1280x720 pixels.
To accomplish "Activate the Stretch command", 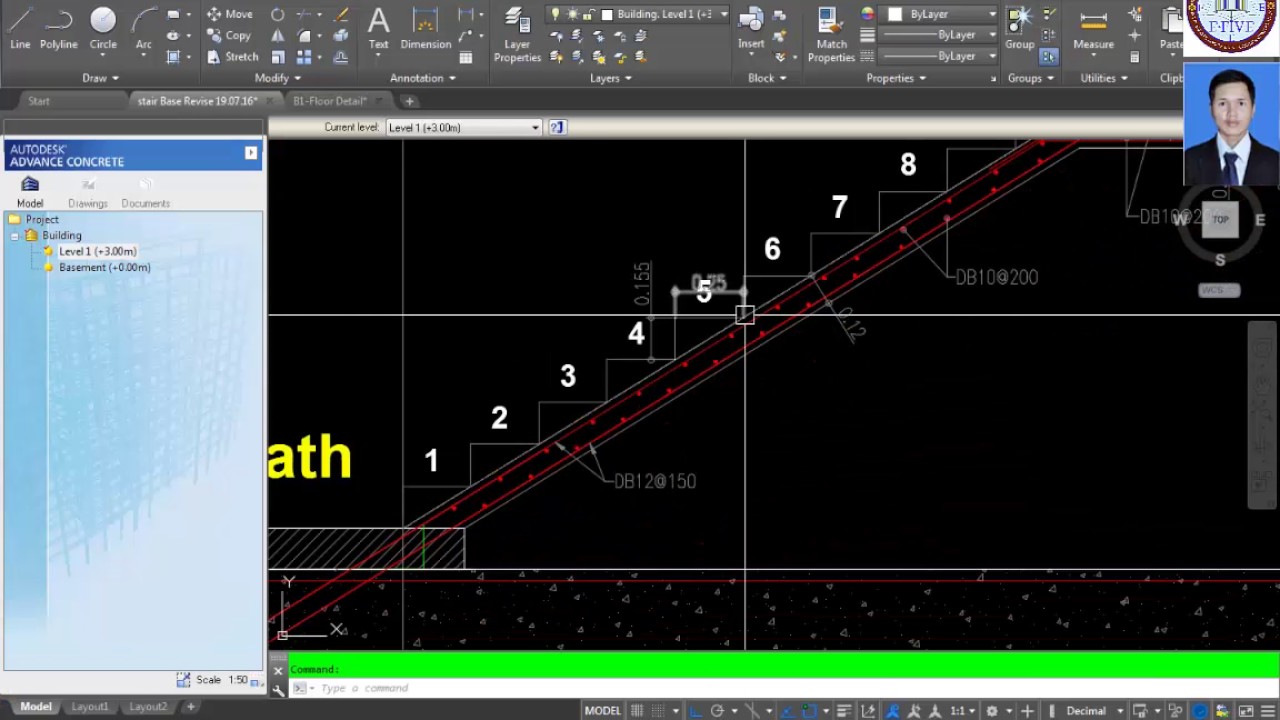I will point(232,57).
